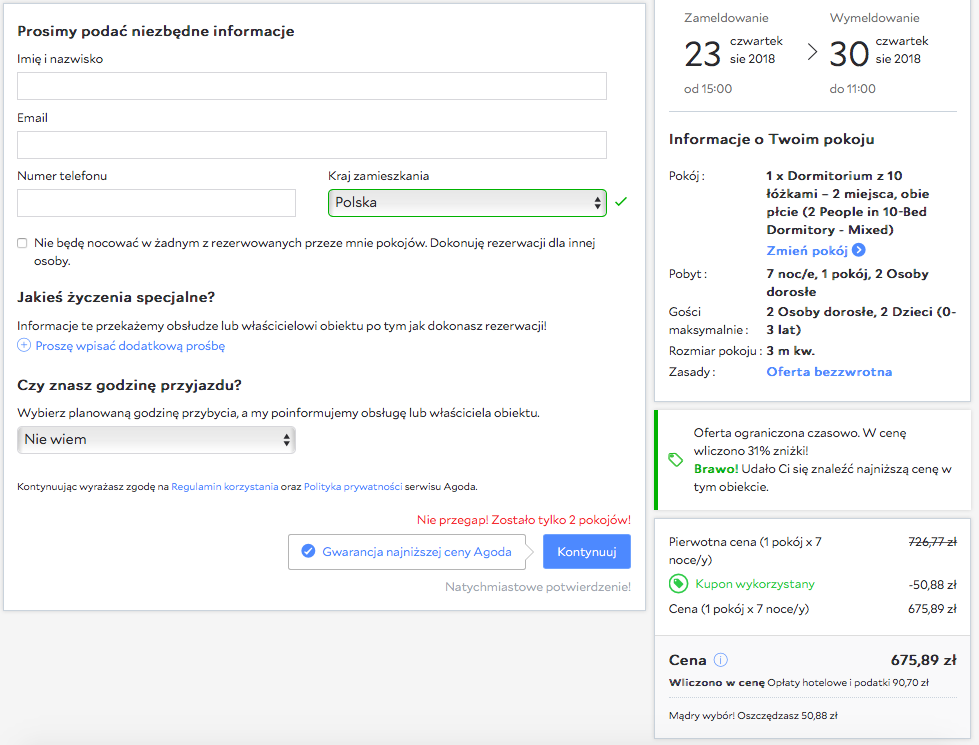Click the Jakieś życzenia specjalne? heading
The height and width of the screenshot is (745, 979).
116,297
